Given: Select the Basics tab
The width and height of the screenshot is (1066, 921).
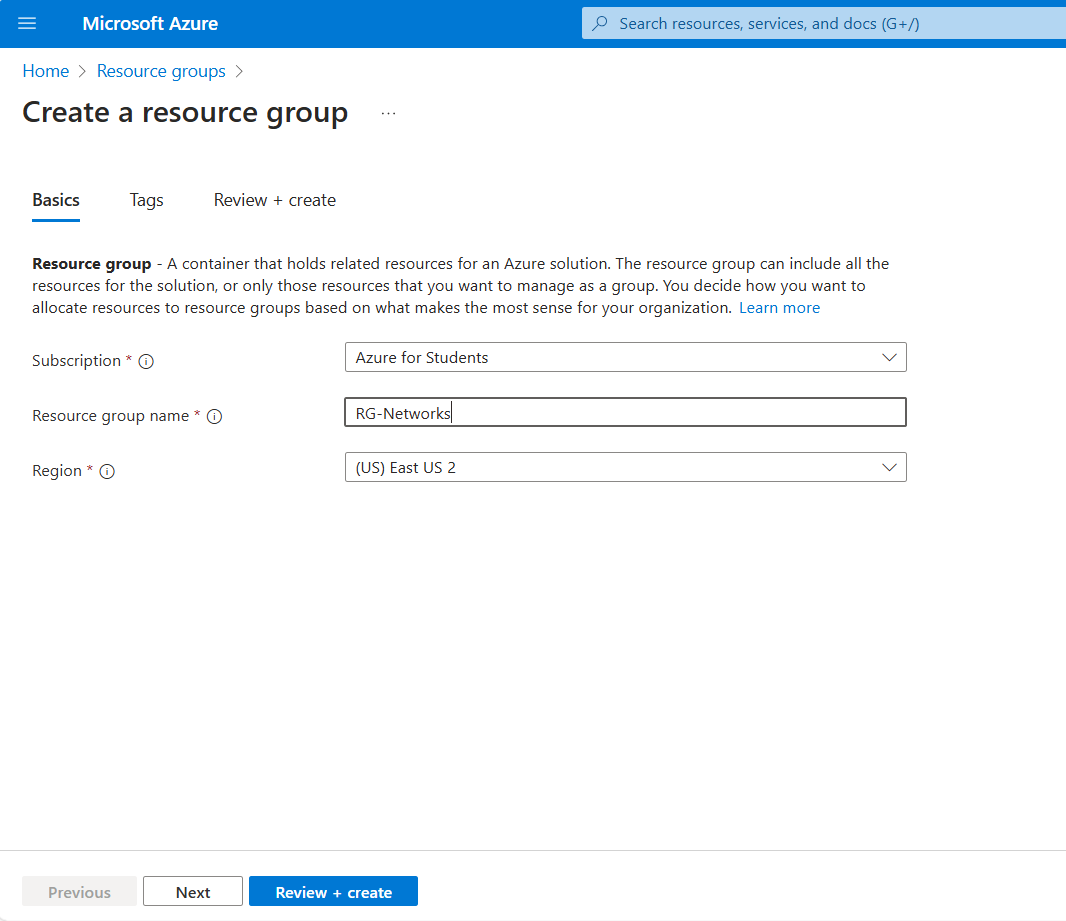Looking at the screenshot, I should pos(55,200).
